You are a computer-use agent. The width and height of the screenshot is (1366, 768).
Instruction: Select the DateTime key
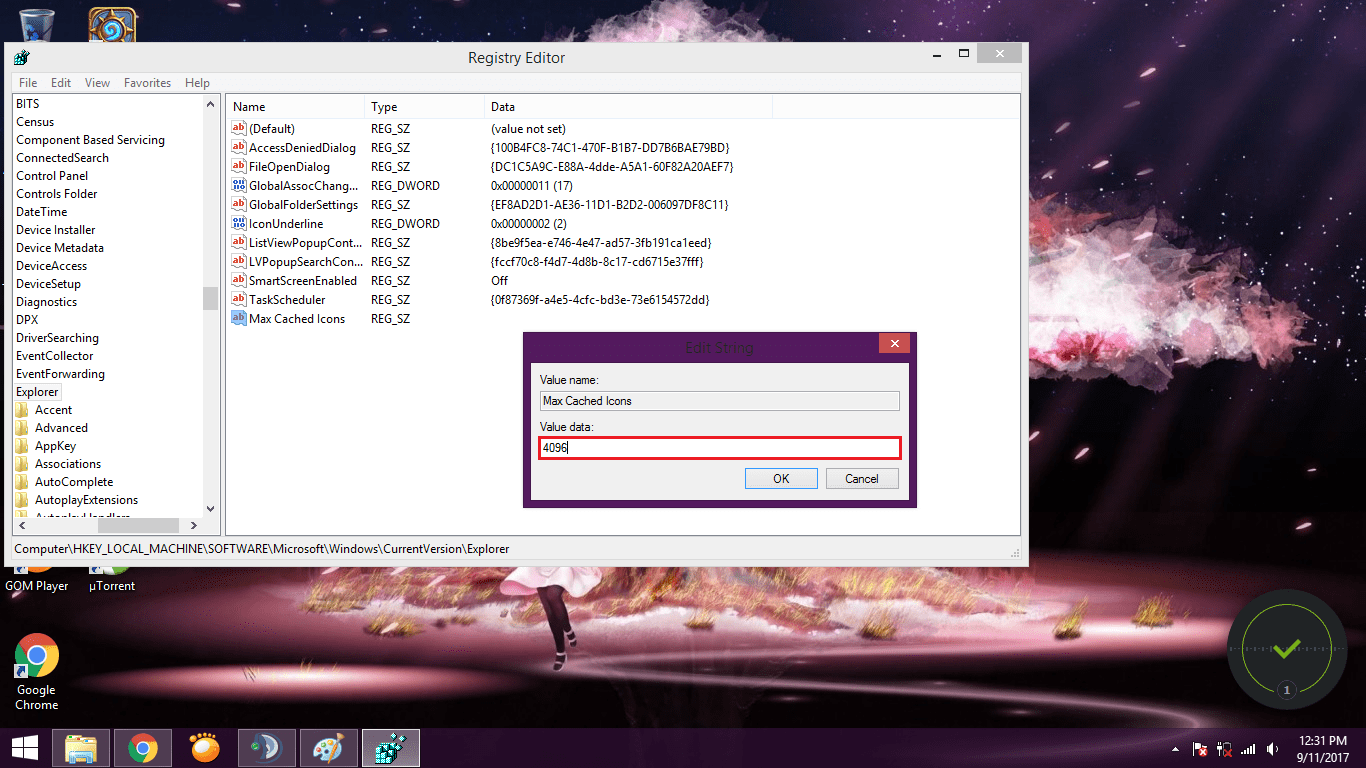coord(42,212)
